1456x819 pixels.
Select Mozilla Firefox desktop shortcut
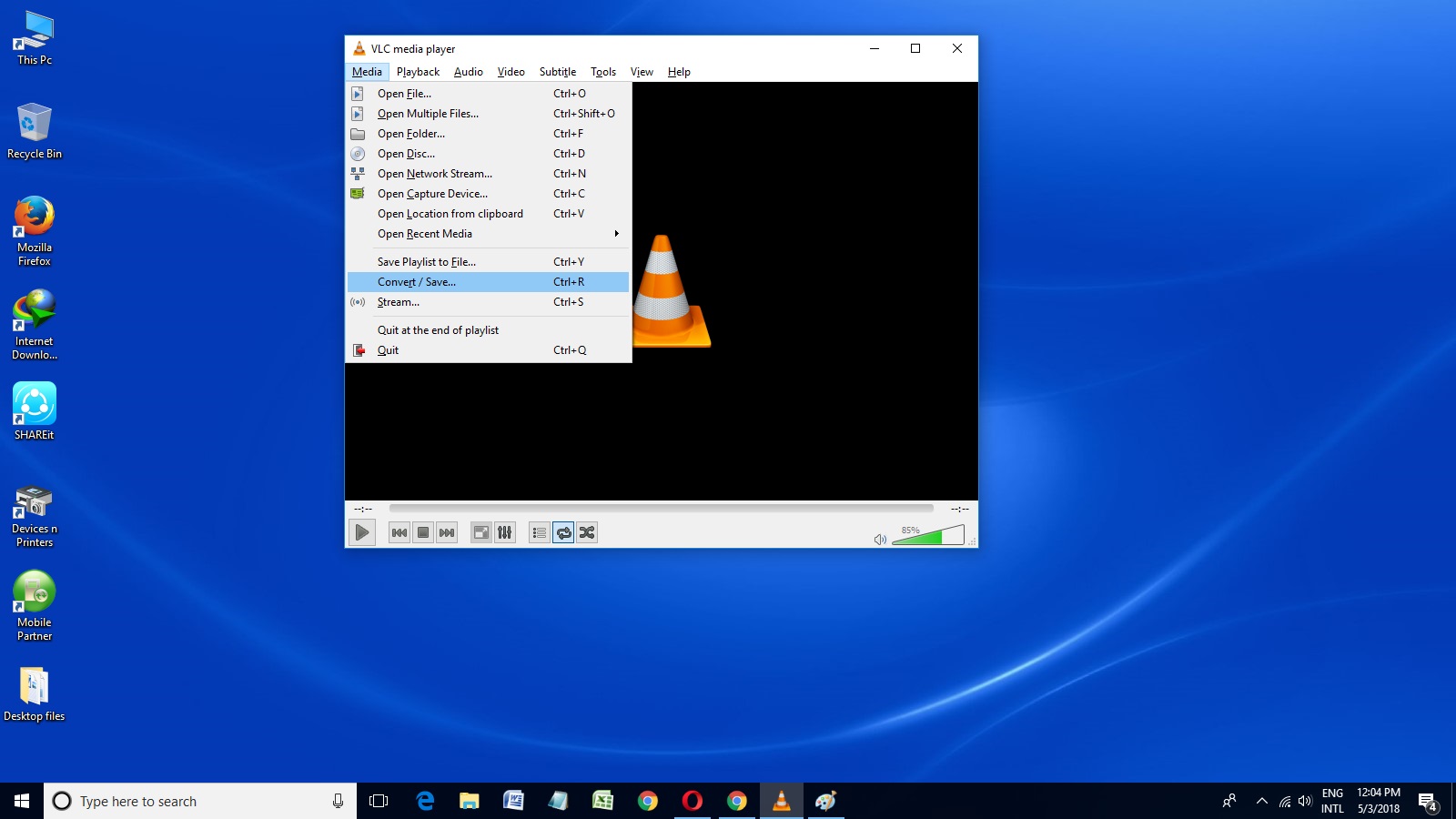pos(35,231)
